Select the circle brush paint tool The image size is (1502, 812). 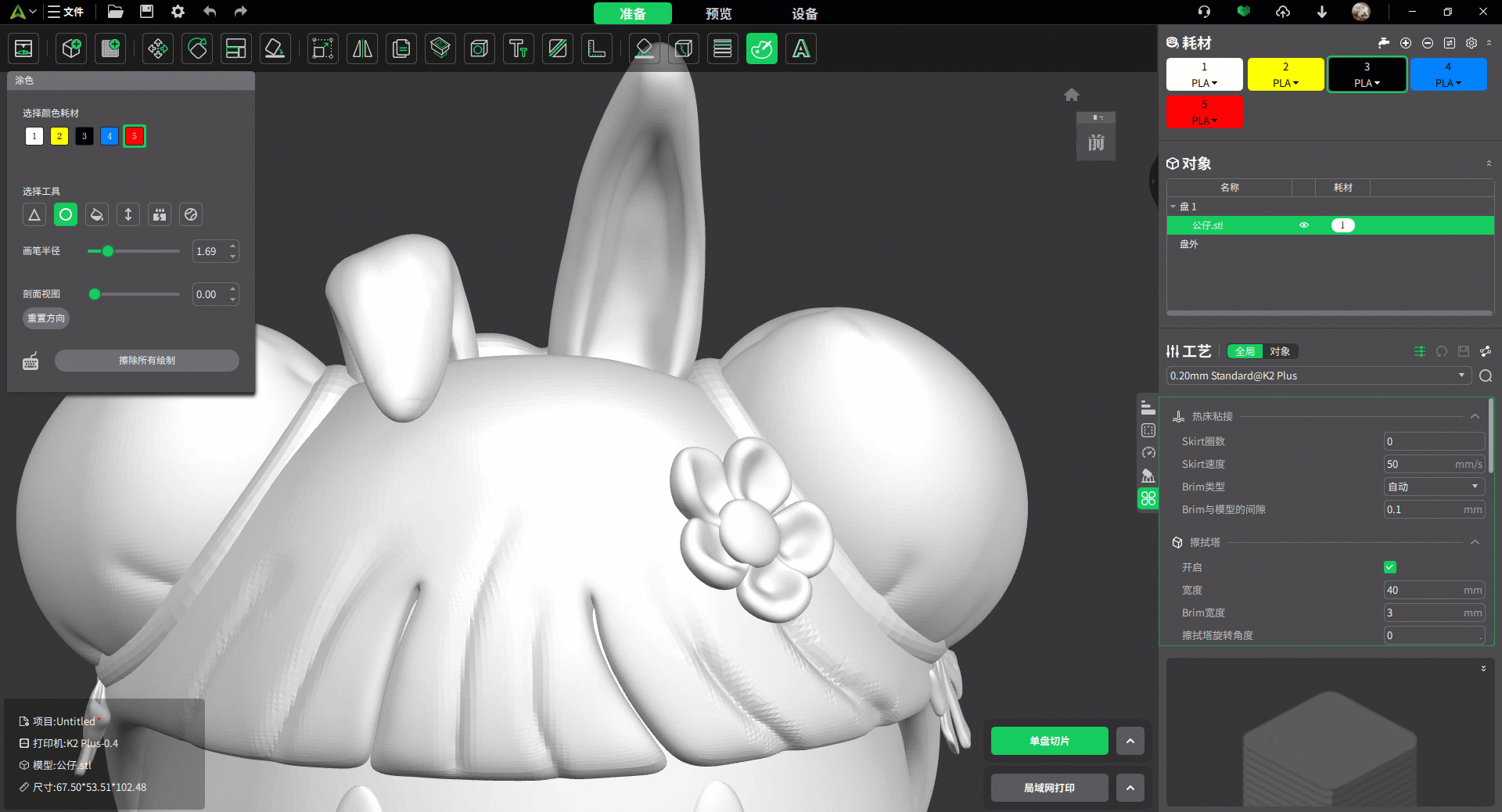point(66,214)
